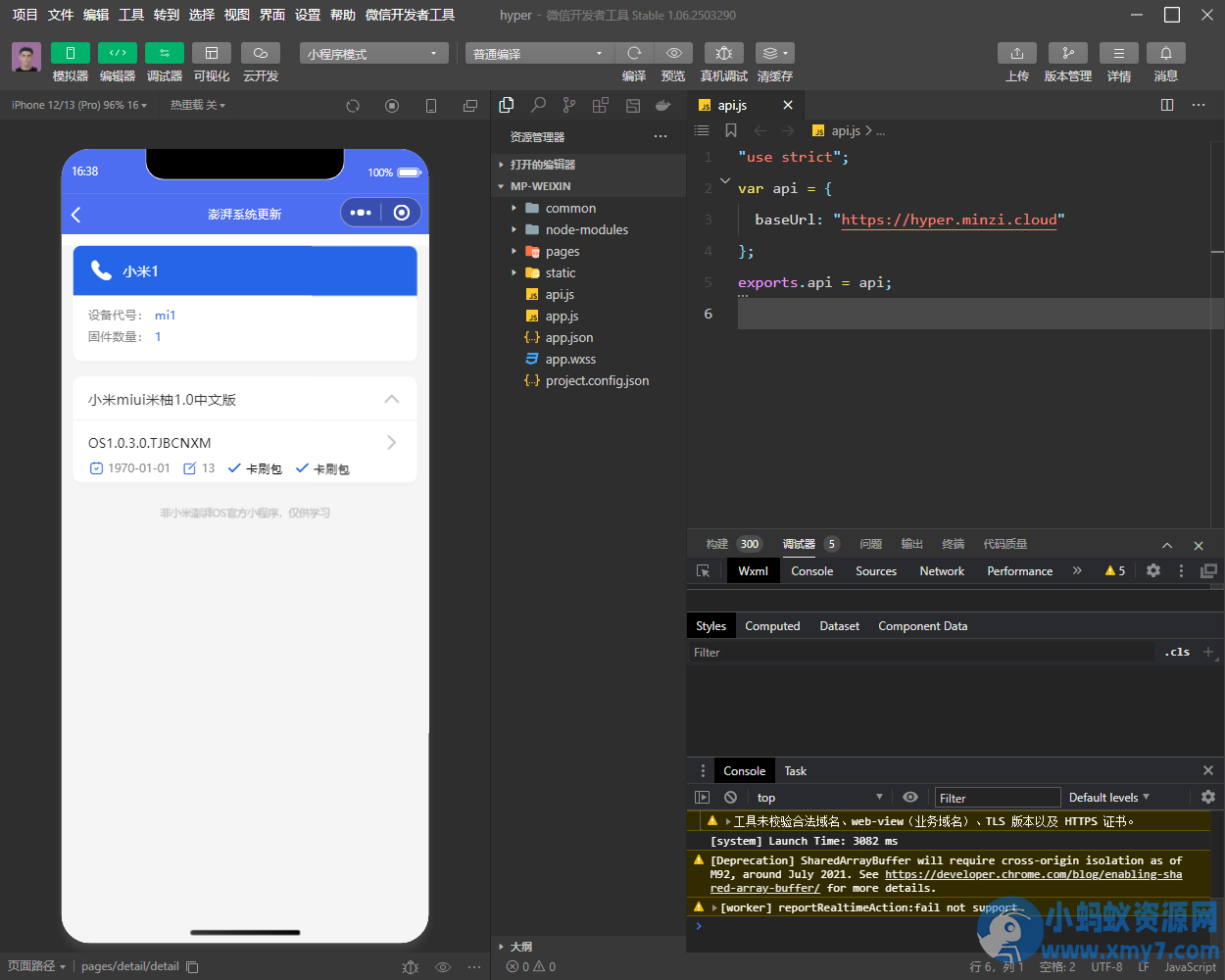Open the 微信开发者工具 menu
Viewport: 1225px width, 980px height.
(x=410, y=15)
